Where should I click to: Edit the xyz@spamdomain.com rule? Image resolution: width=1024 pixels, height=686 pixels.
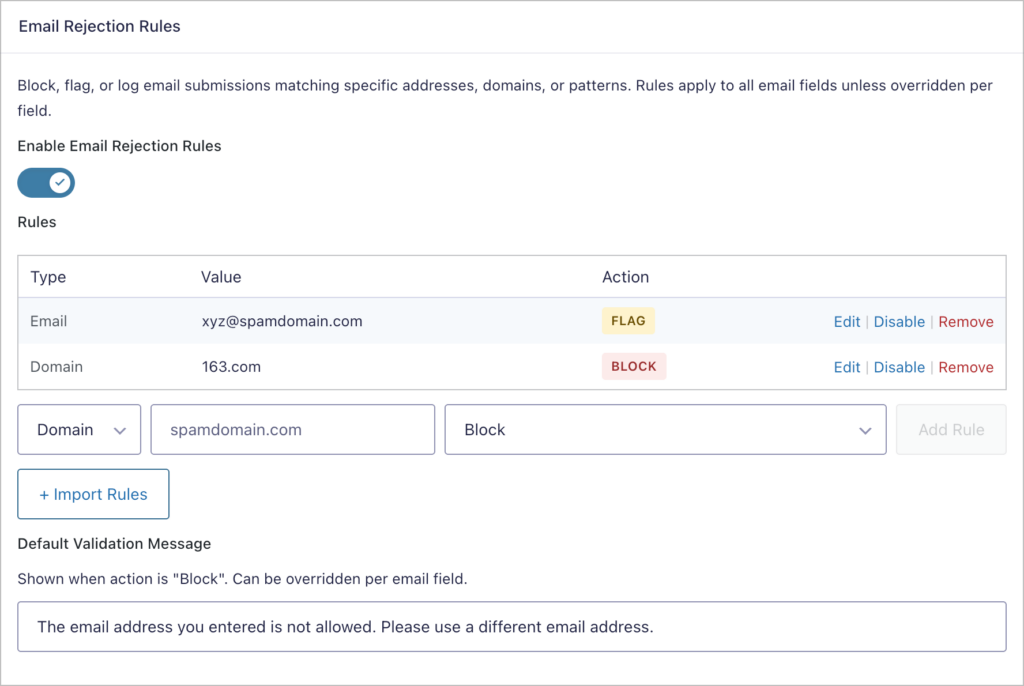point(846,321)
